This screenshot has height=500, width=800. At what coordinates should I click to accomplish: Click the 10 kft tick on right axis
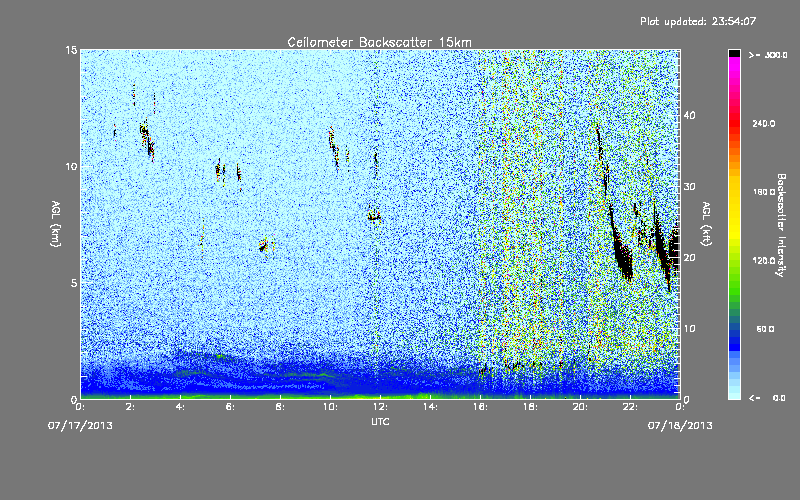(689, 329)
